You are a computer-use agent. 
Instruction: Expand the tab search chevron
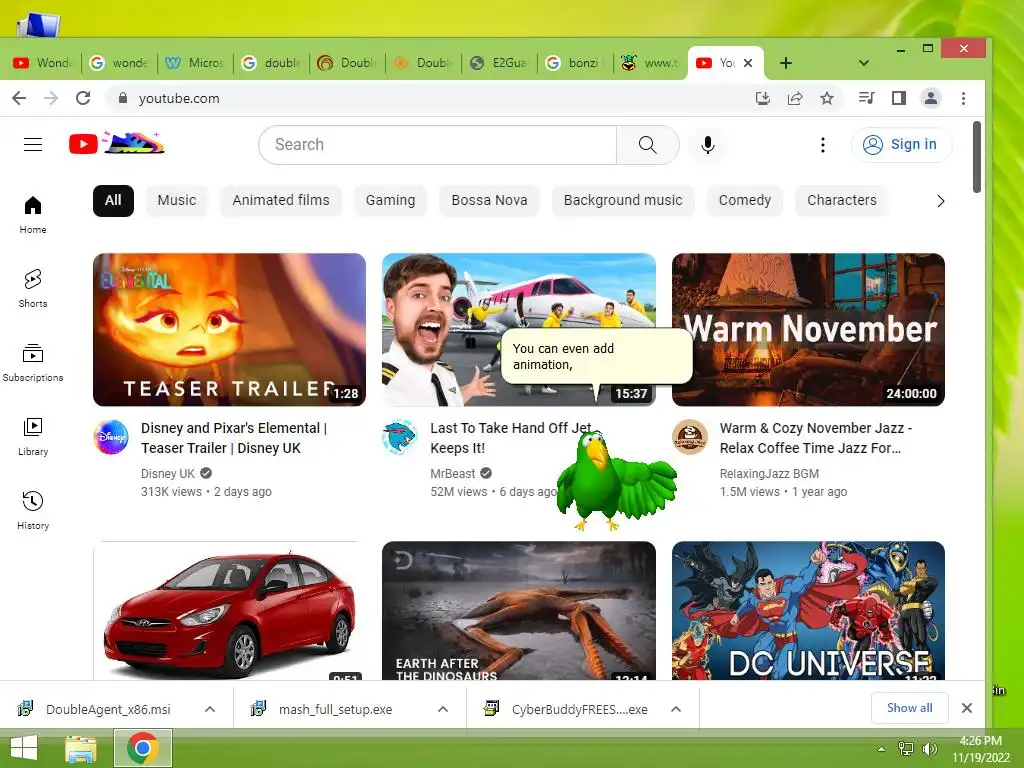point(863,63)
